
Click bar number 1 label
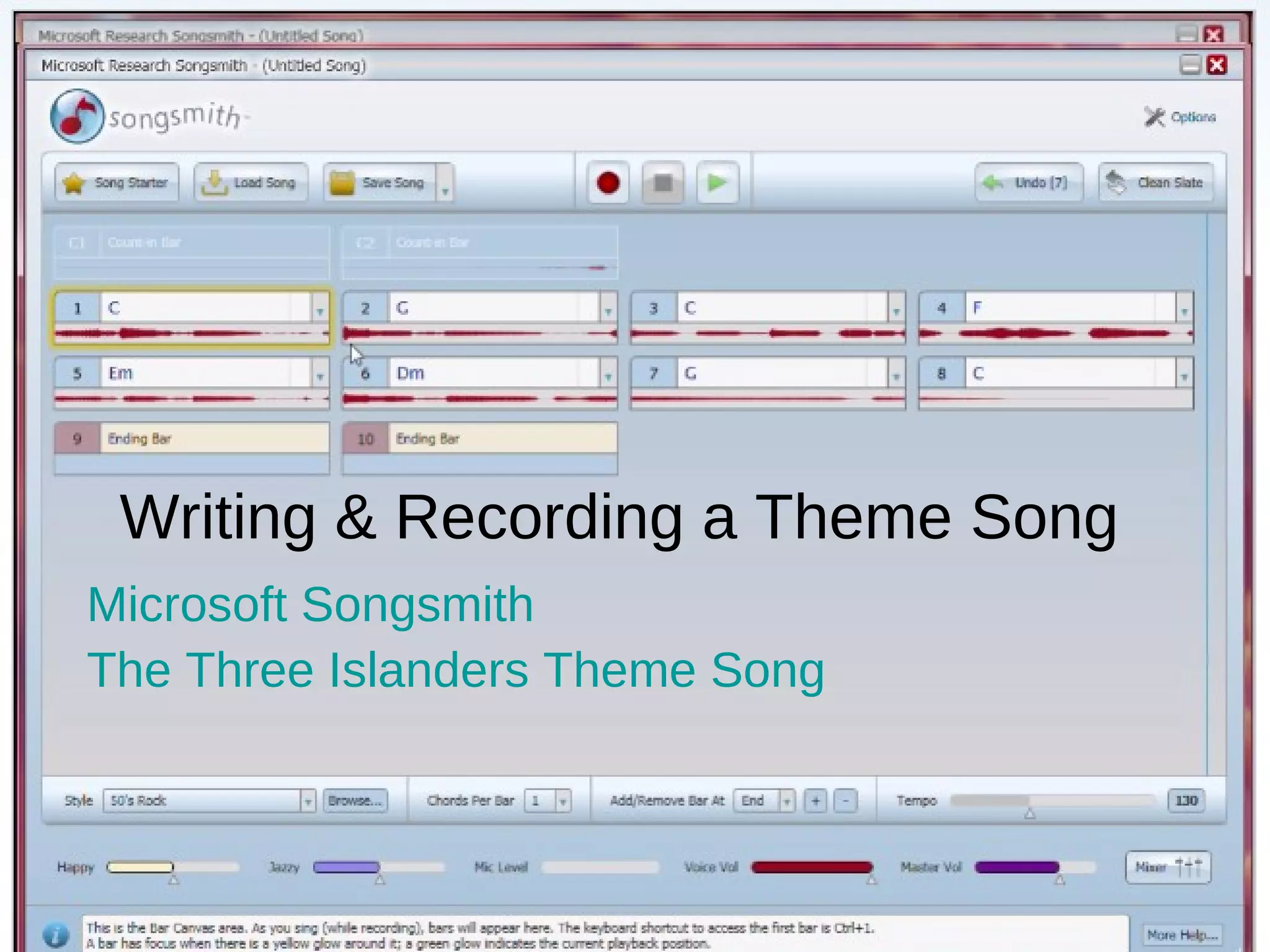click(x=78, y=308)
